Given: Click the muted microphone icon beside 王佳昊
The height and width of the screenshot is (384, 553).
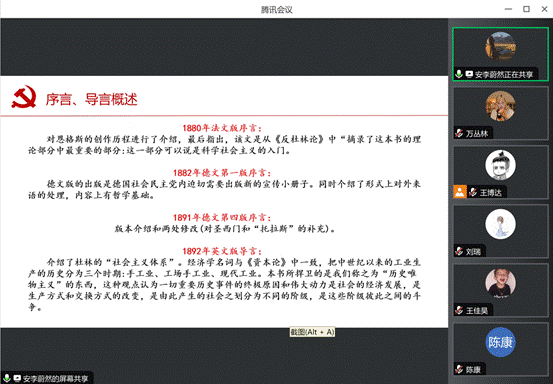Looking at the screenshot, I should [x=459, y=310].
